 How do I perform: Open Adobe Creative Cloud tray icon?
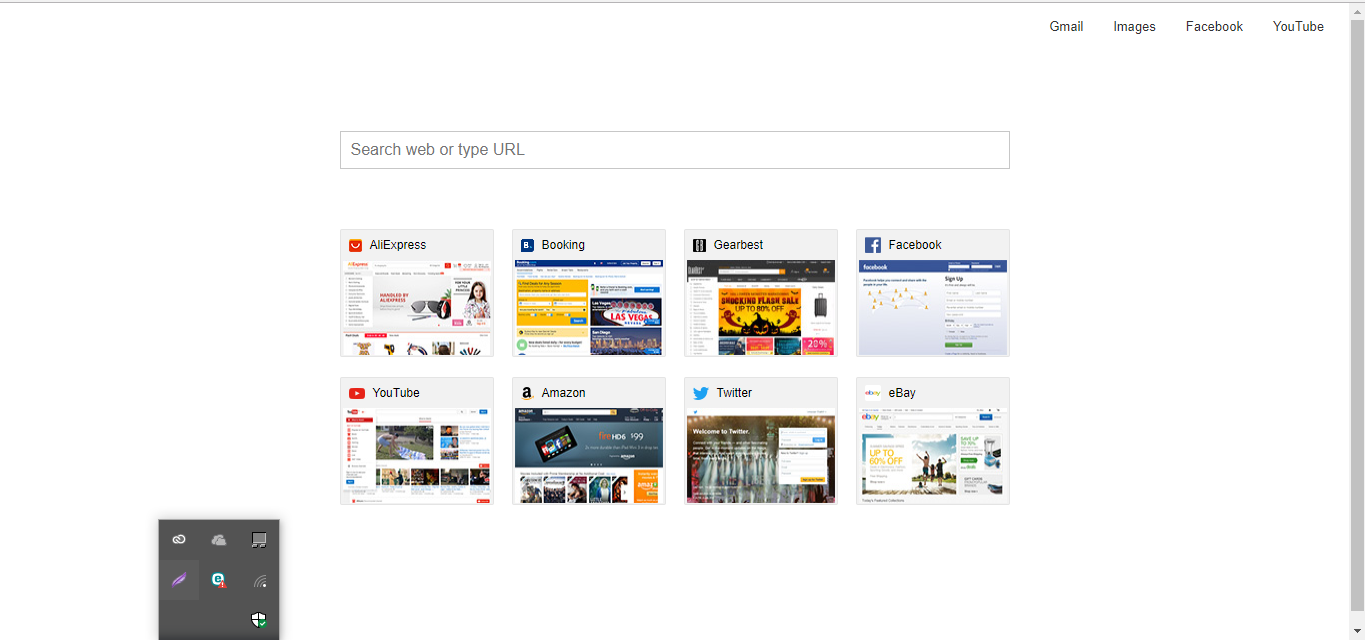pos(179,540)
